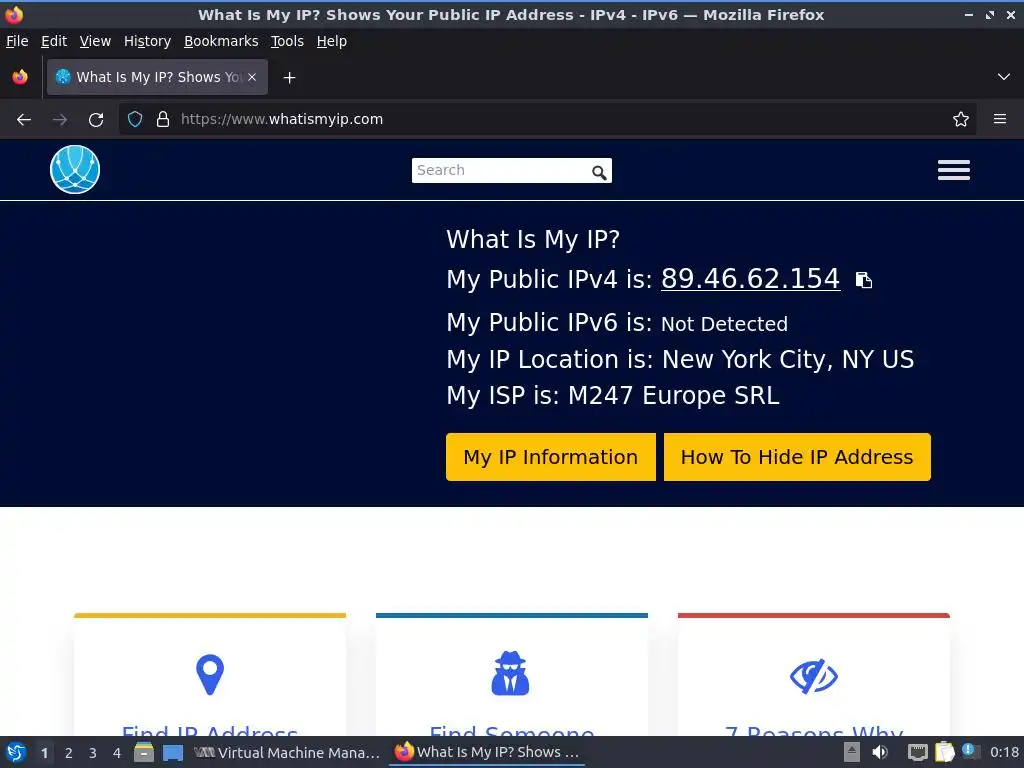Viewport: 1024px width, 768px height.
Task: Open the clipboard manager tray icon
Action: click(944, 752)
